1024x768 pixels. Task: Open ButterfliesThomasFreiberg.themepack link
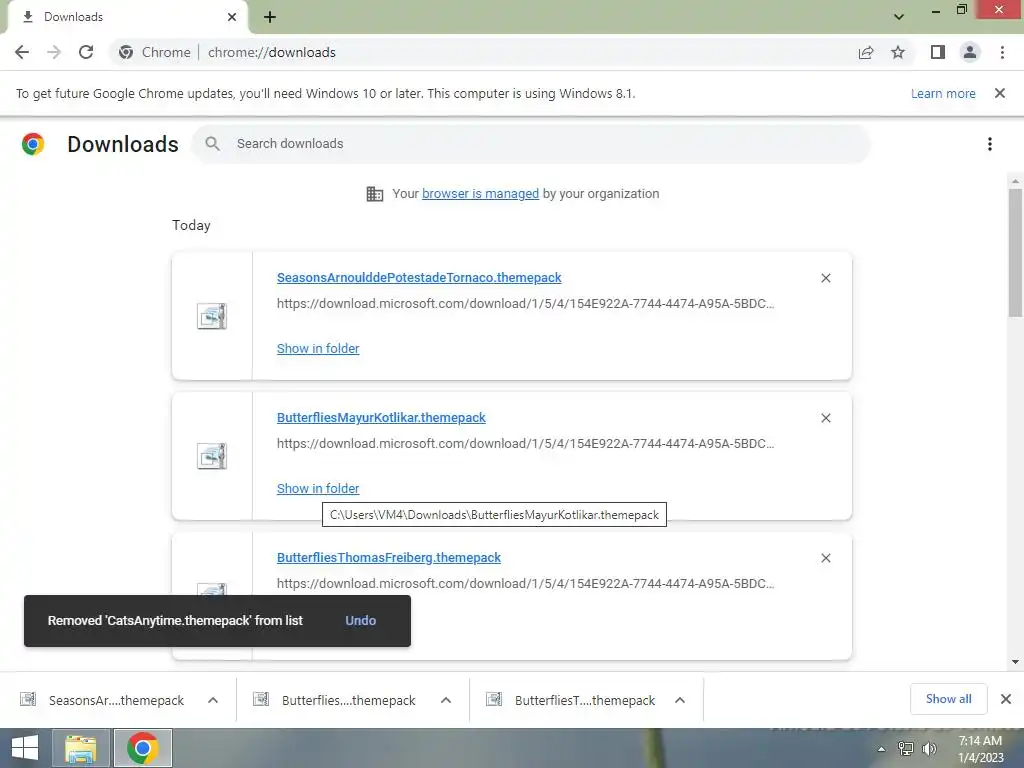[389, 558]
